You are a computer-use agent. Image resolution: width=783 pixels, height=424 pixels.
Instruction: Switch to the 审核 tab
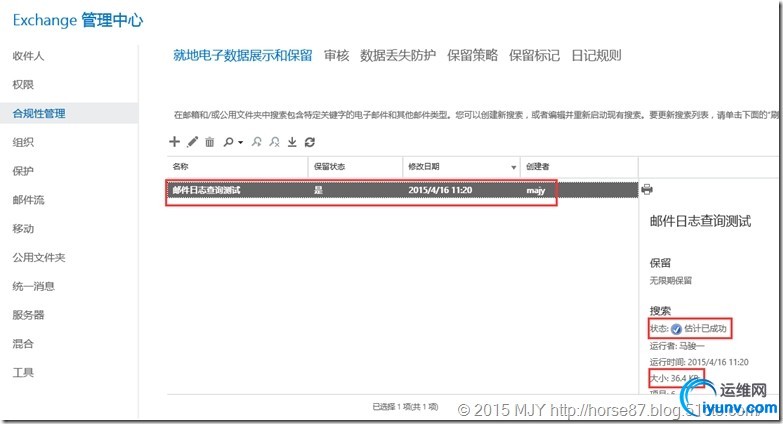pos(337,55)
